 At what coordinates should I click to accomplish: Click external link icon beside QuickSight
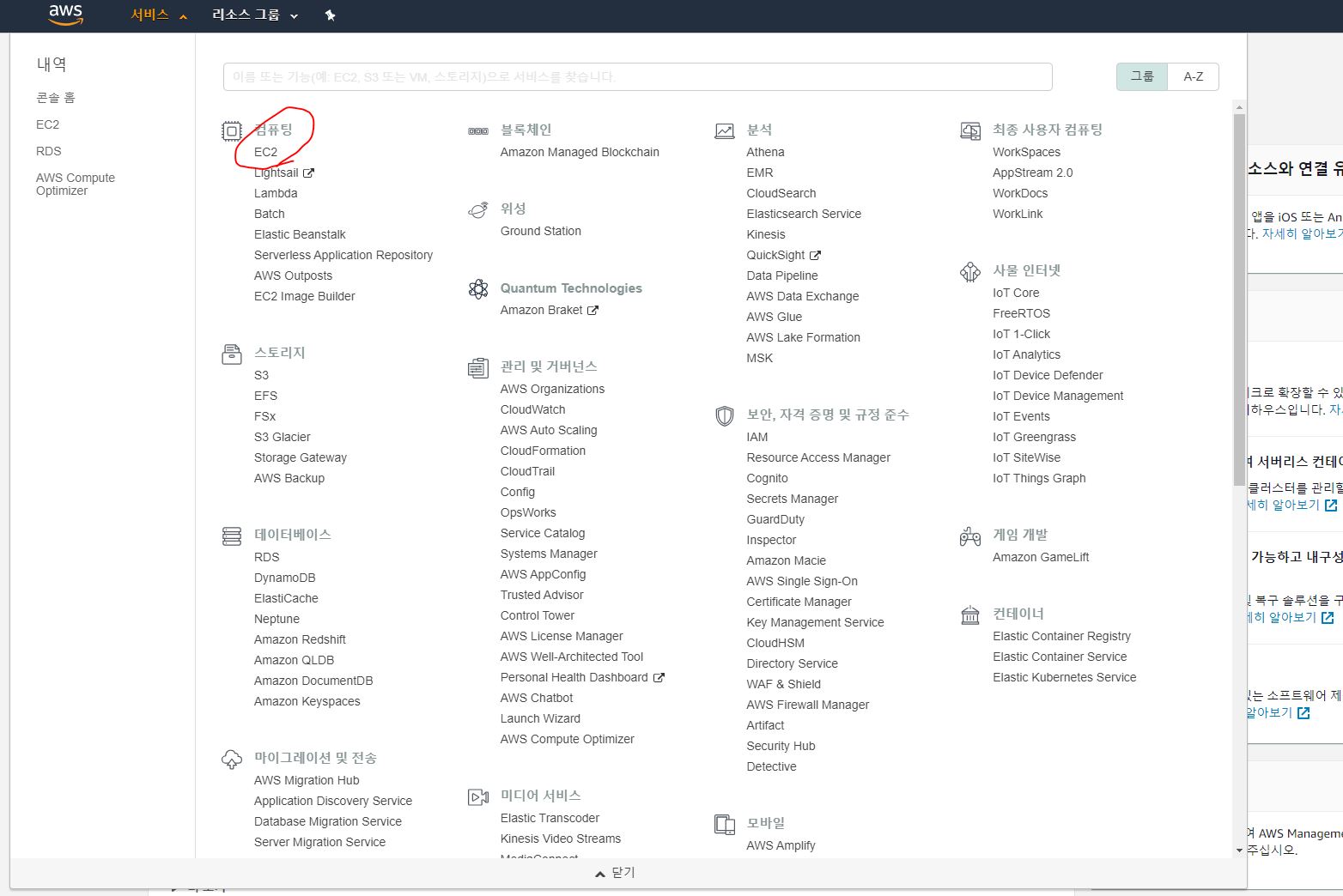(x=815, y=255)
